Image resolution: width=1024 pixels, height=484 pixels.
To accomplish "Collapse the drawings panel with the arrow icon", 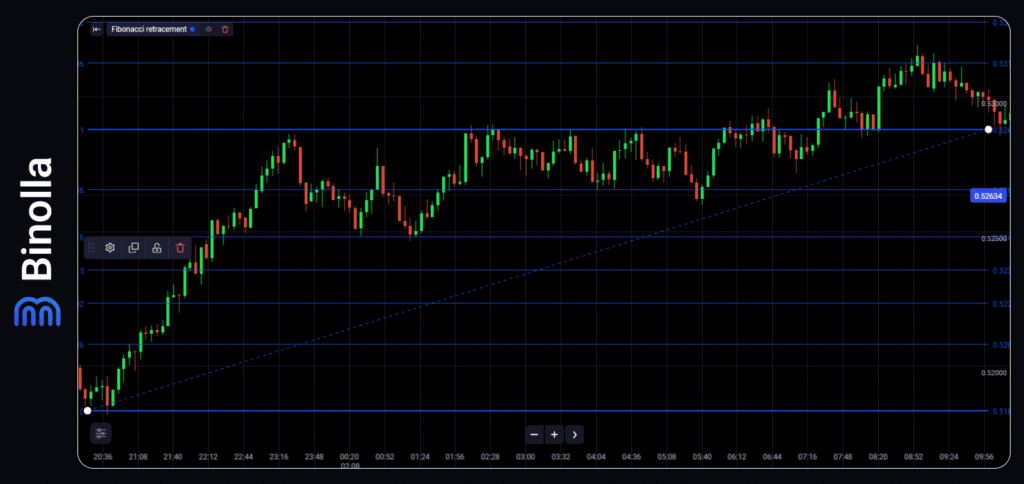I will 96,29.
